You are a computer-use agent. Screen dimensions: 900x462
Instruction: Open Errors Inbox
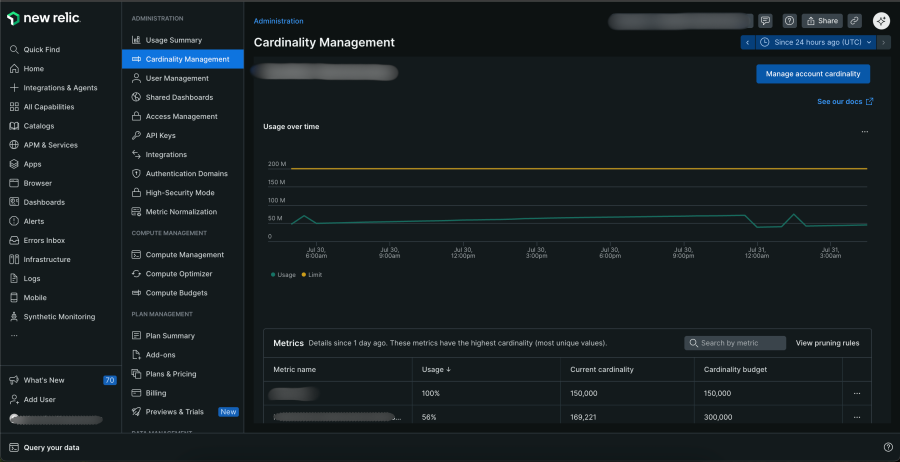tap(37, 240)
